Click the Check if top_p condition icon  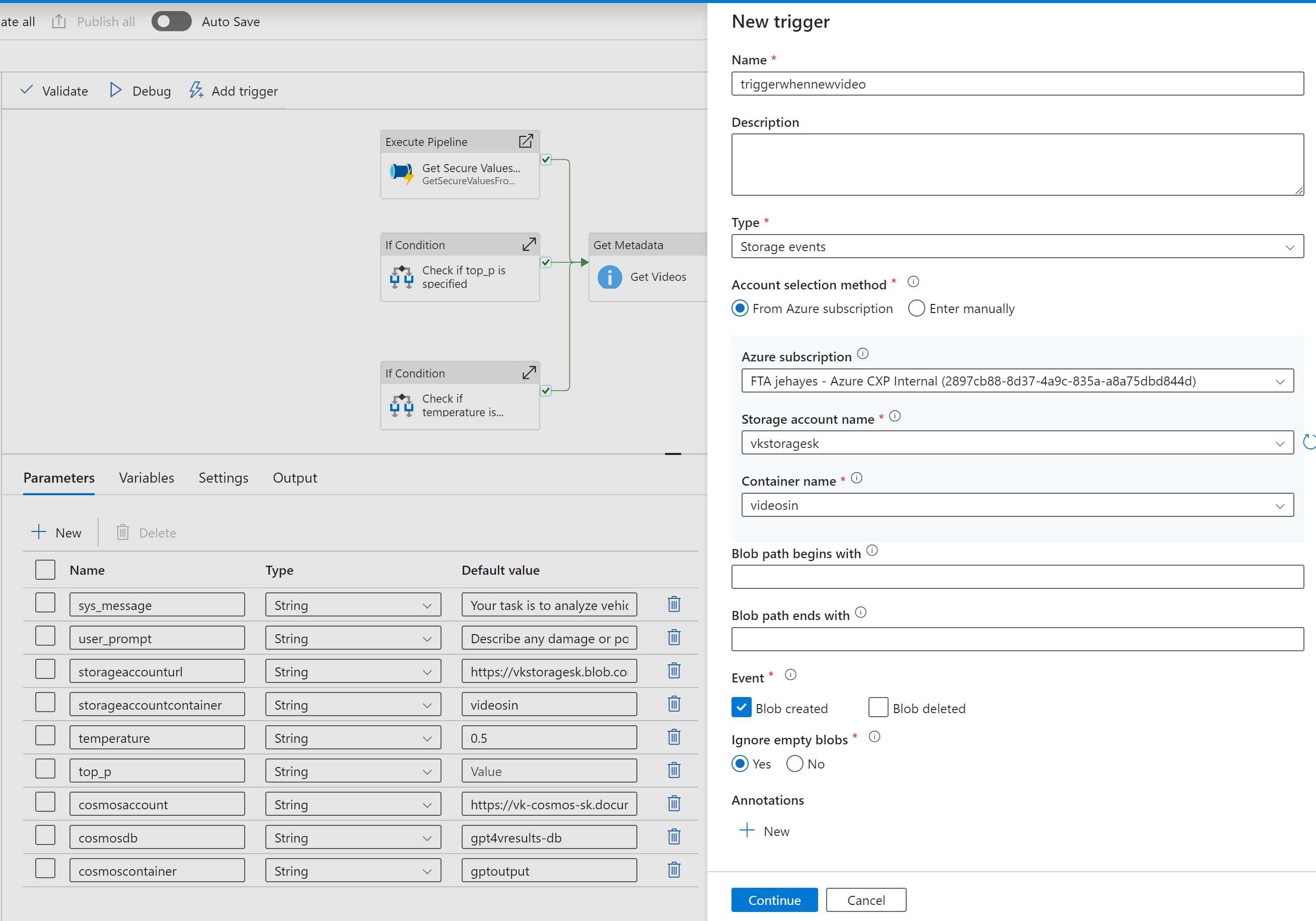pyautogui.click(x=402, y=277)
